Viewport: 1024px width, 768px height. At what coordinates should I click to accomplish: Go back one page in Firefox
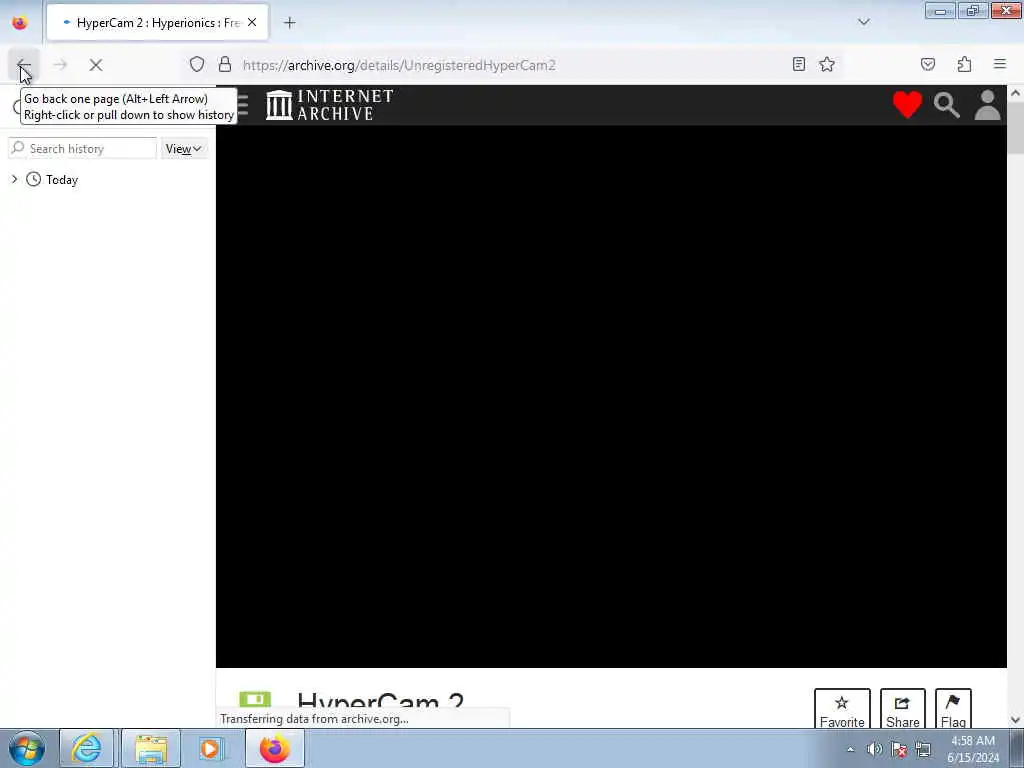click(24, 65)
